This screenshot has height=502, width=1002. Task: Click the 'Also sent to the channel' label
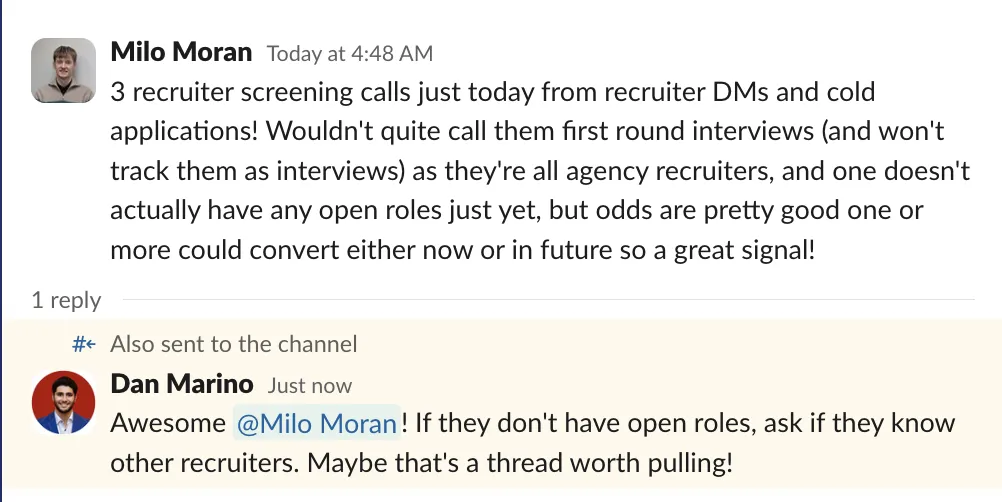[233, 344]
